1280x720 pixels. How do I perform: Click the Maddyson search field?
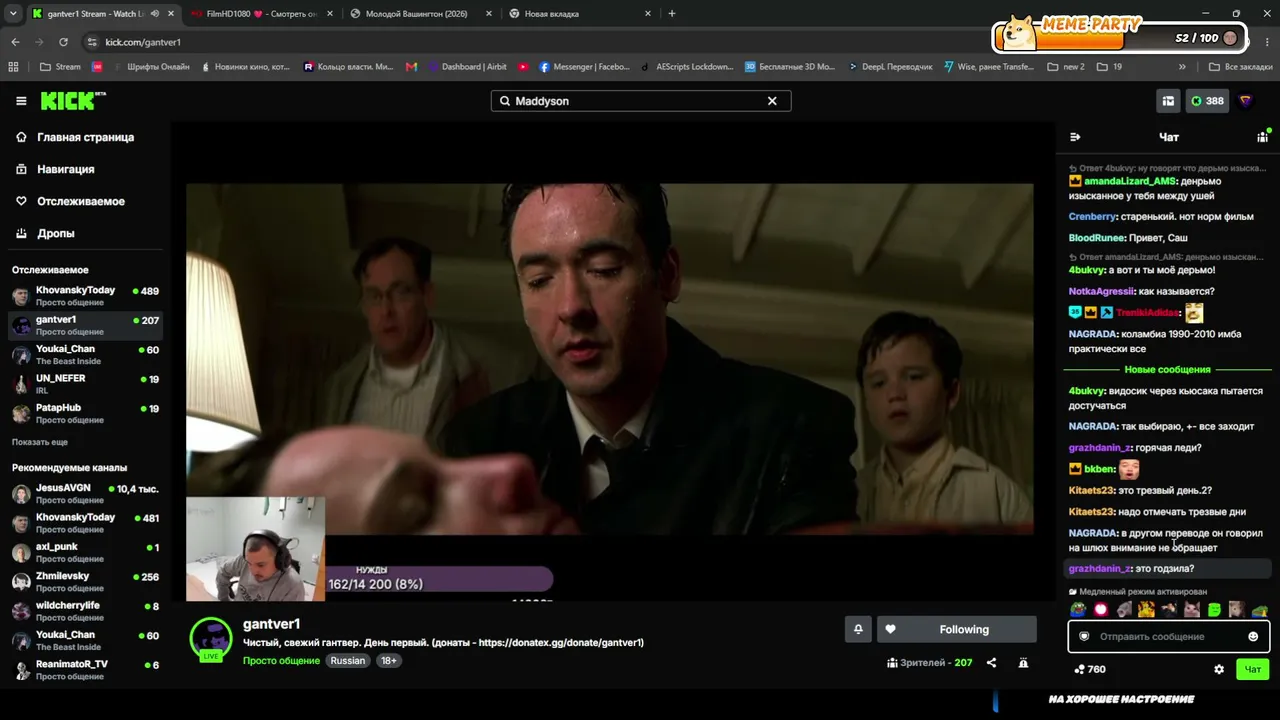(x=640, y=101)
